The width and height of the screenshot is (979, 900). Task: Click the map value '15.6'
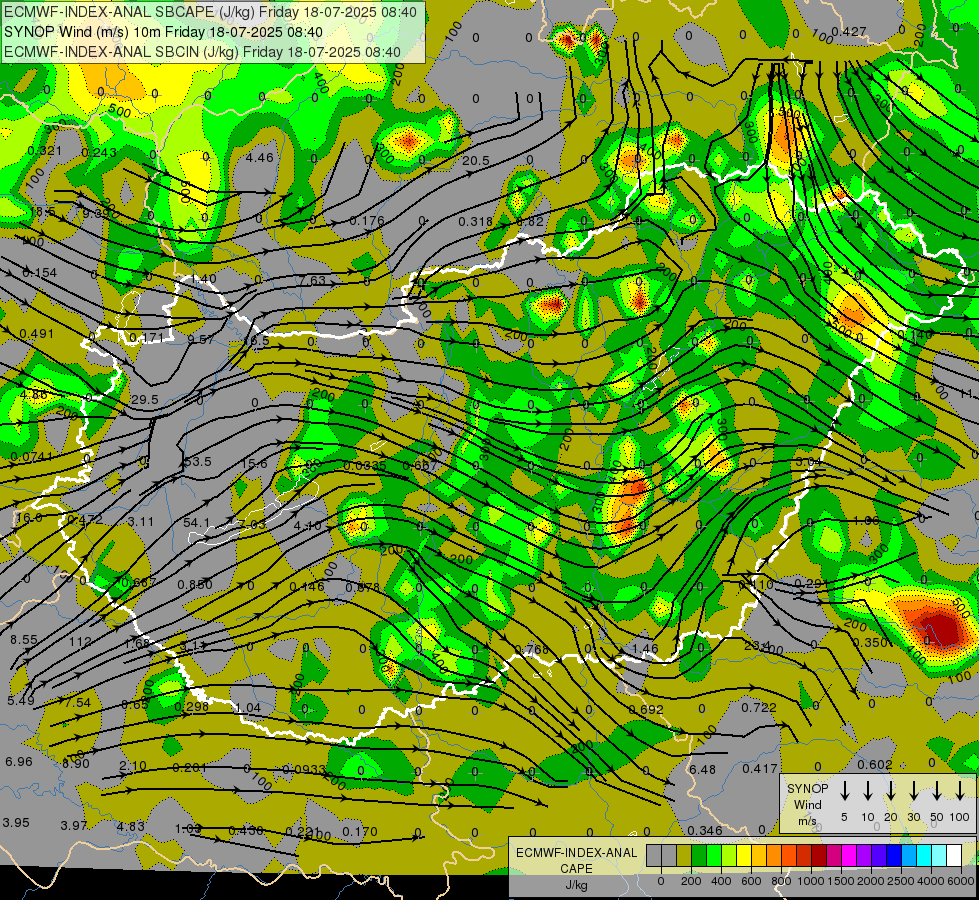[x=254, y=463]
